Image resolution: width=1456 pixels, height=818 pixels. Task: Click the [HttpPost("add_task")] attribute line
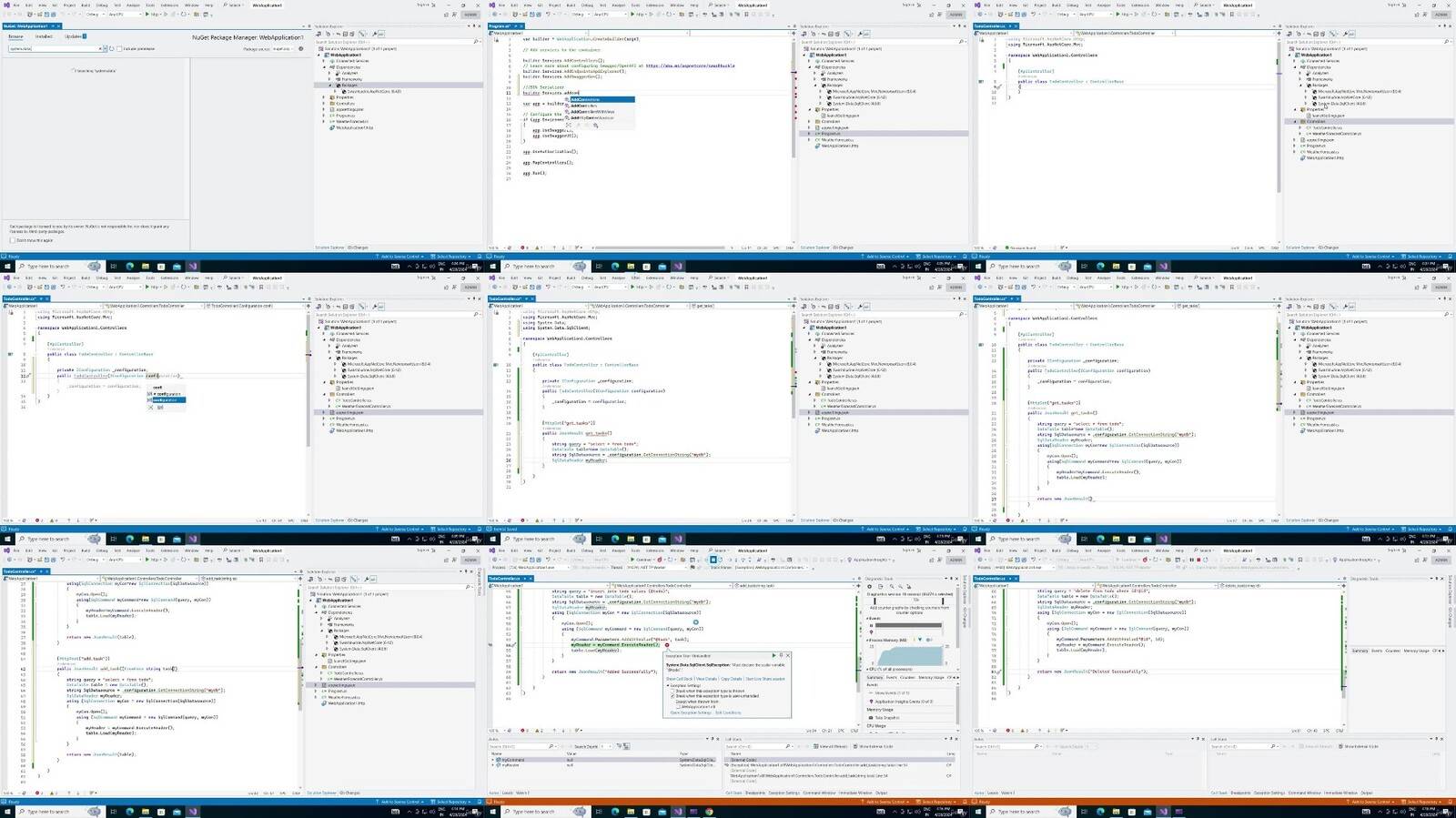point(84,658)
